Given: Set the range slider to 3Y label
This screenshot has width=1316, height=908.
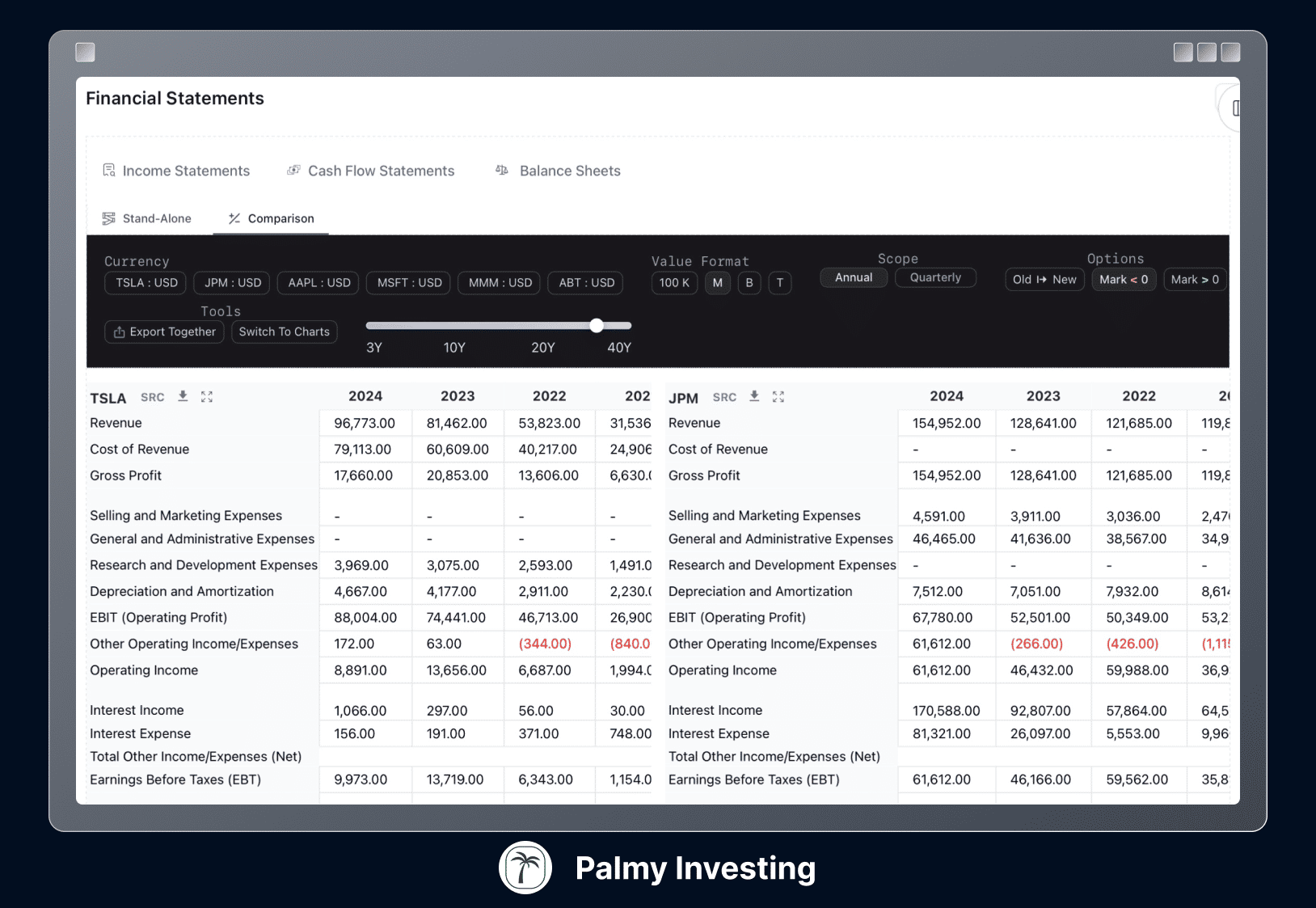Looking at the screenshot, I should (374, 348).
